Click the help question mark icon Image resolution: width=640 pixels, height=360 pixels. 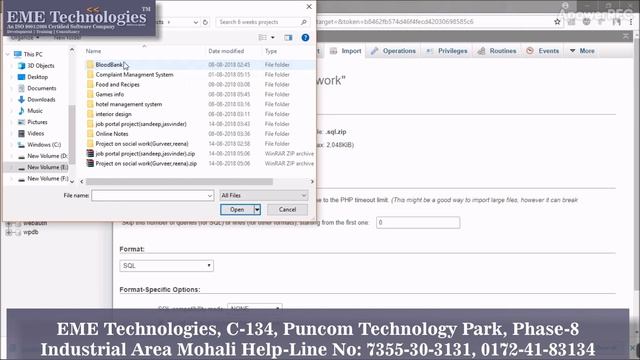point(305,38)
